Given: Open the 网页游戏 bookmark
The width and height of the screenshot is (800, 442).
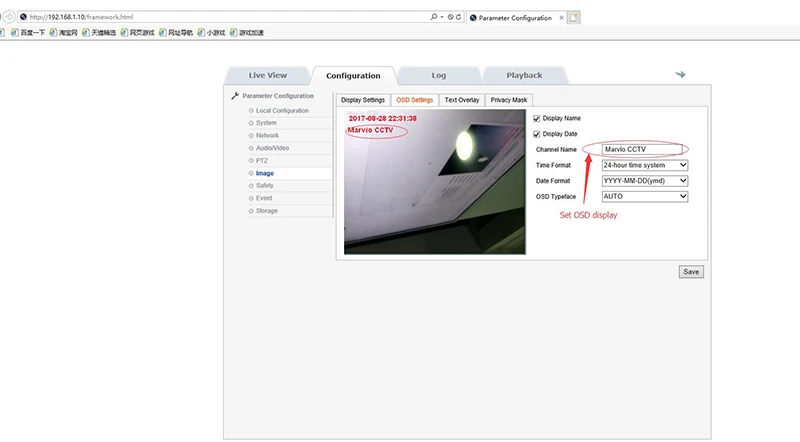Looking at the screenshot, I should click(x=137, y=33).
